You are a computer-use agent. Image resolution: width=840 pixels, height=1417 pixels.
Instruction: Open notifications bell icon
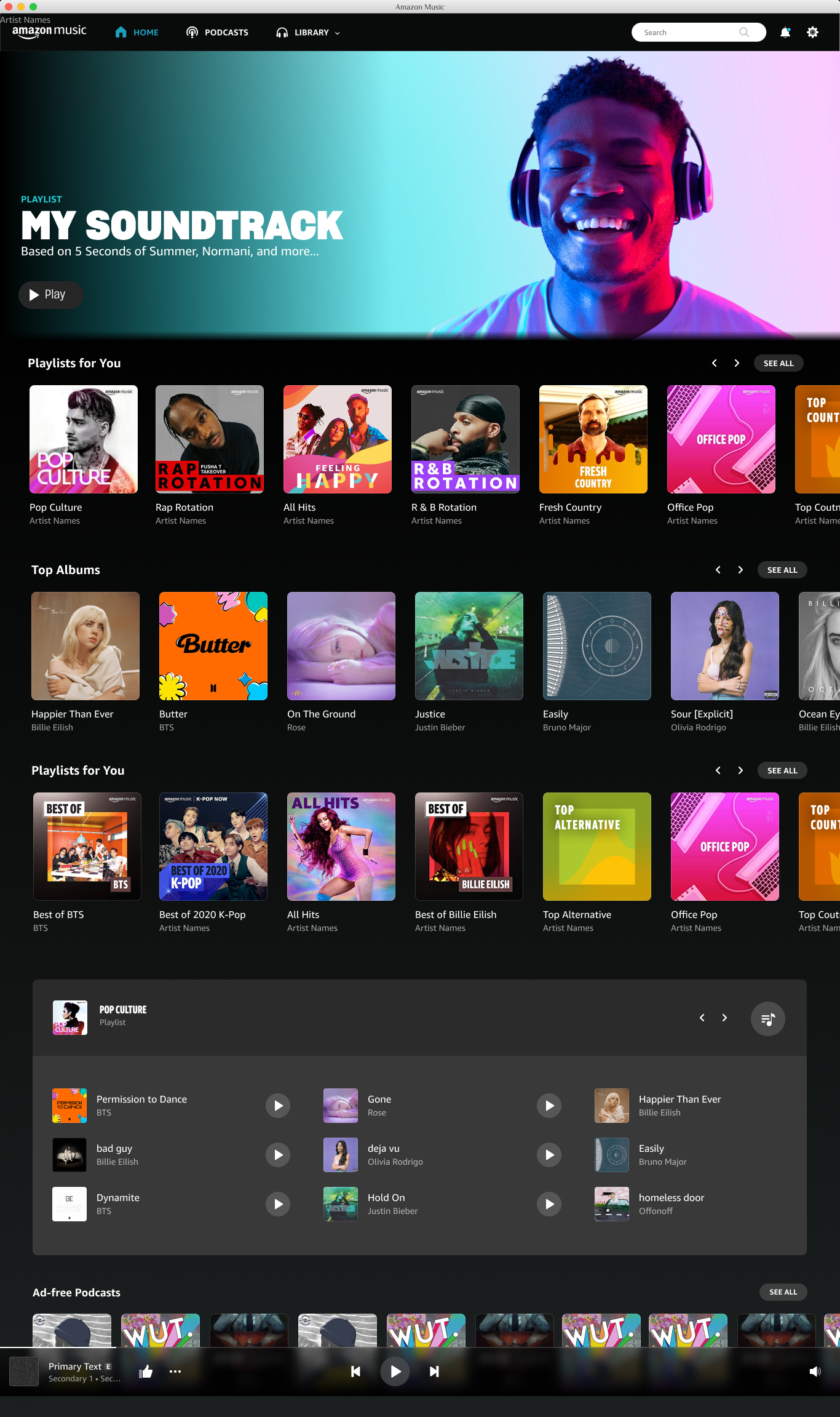785,33
